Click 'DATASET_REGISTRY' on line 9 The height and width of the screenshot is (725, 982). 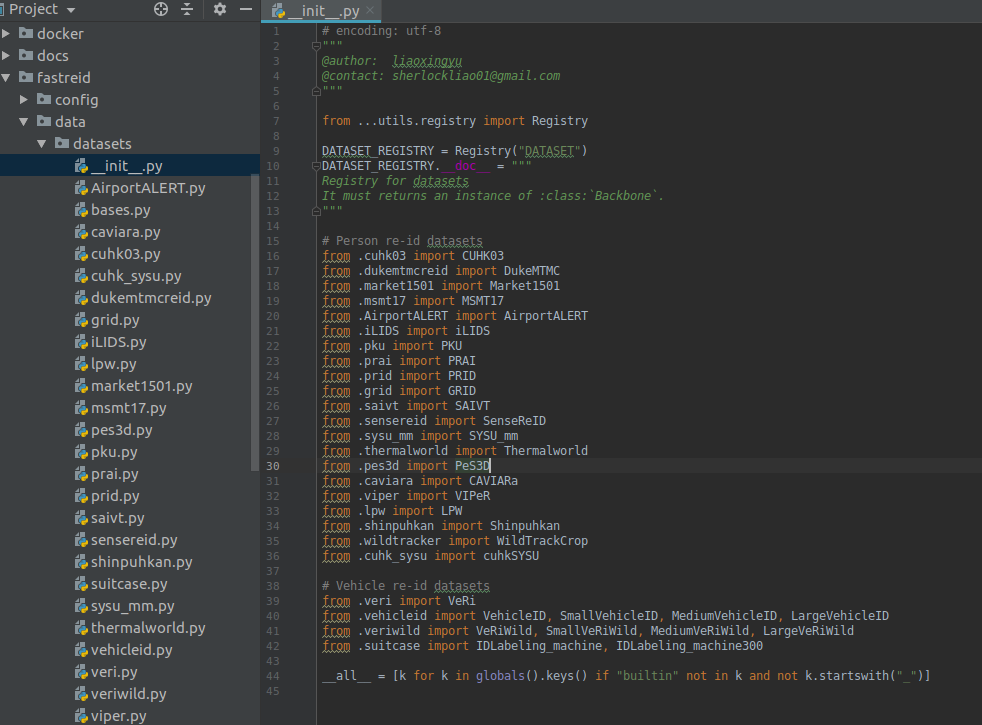click(x=378, y=151)
